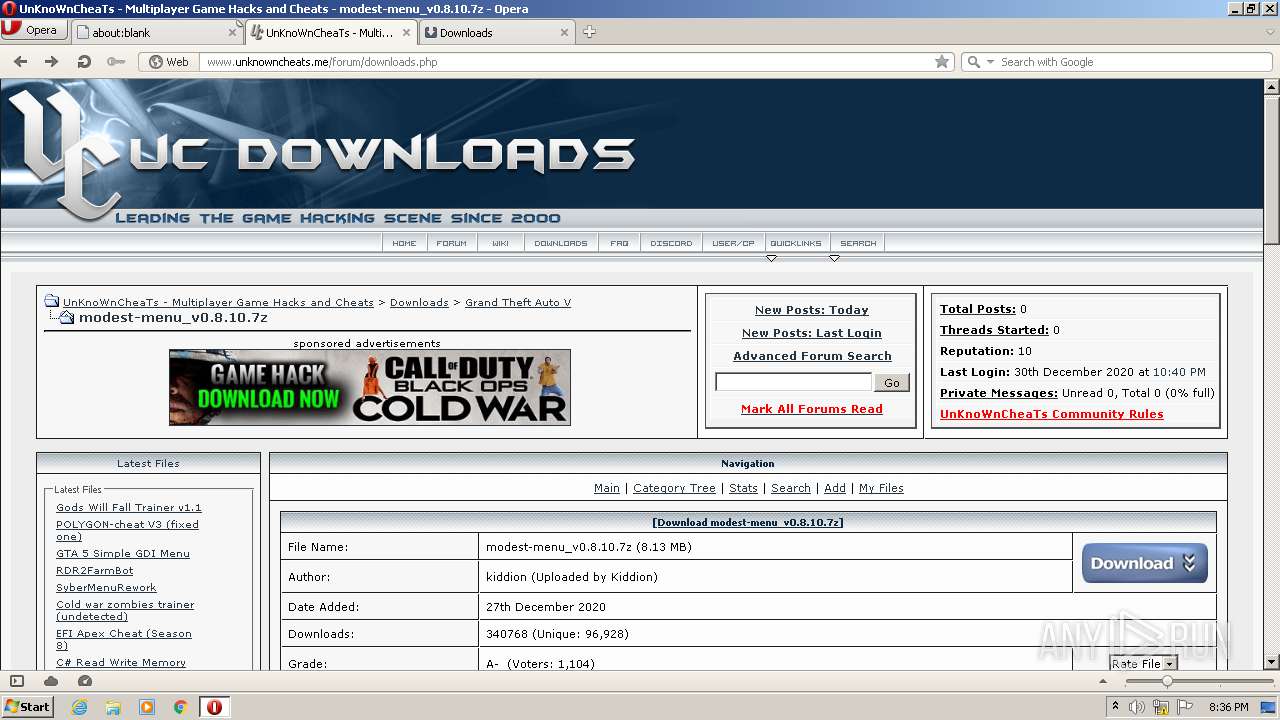Open Windows Explorer from taskbar
Screen dimensions: 1280x720
pos(113,707)
